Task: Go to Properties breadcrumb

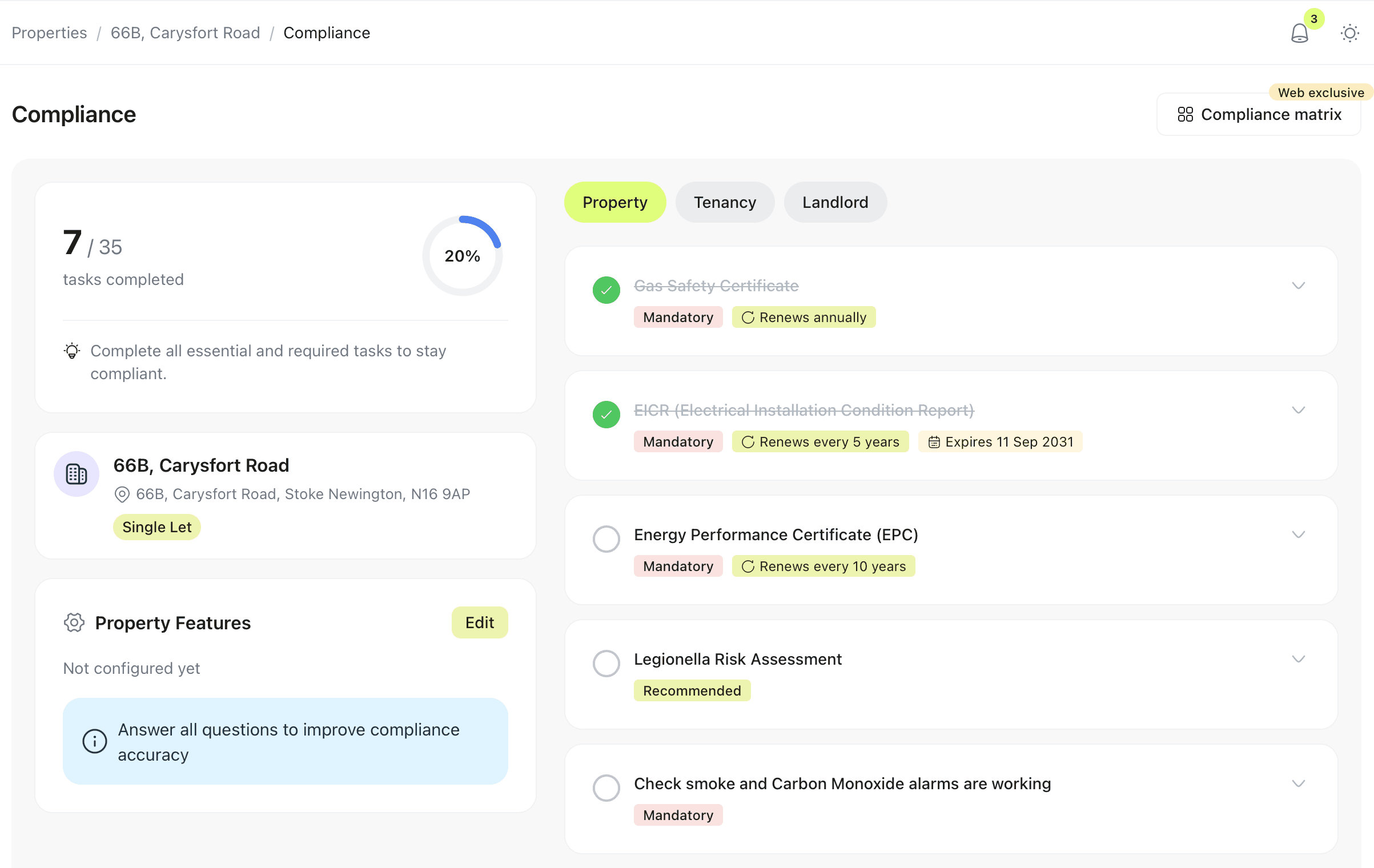Action: [49, 33]
